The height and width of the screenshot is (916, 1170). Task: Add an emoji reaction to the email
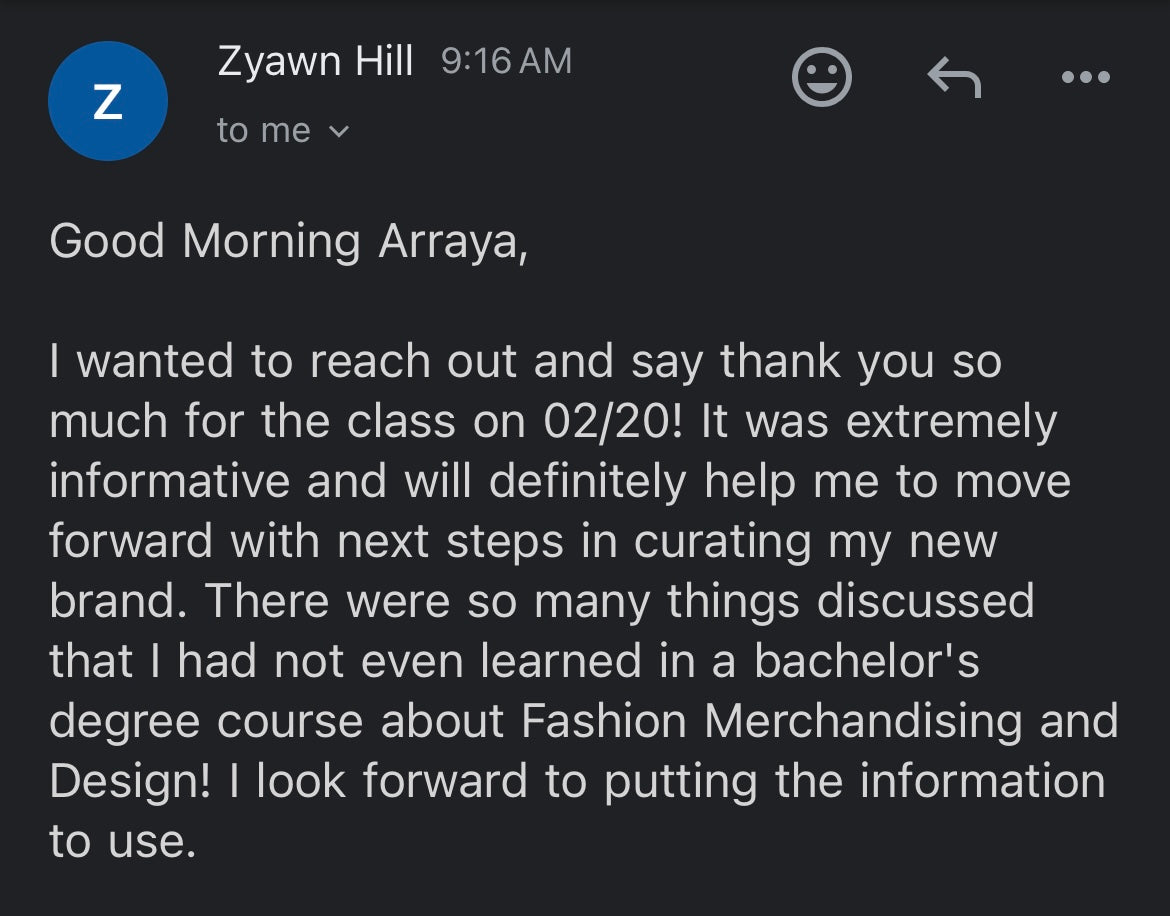point(821,77)
